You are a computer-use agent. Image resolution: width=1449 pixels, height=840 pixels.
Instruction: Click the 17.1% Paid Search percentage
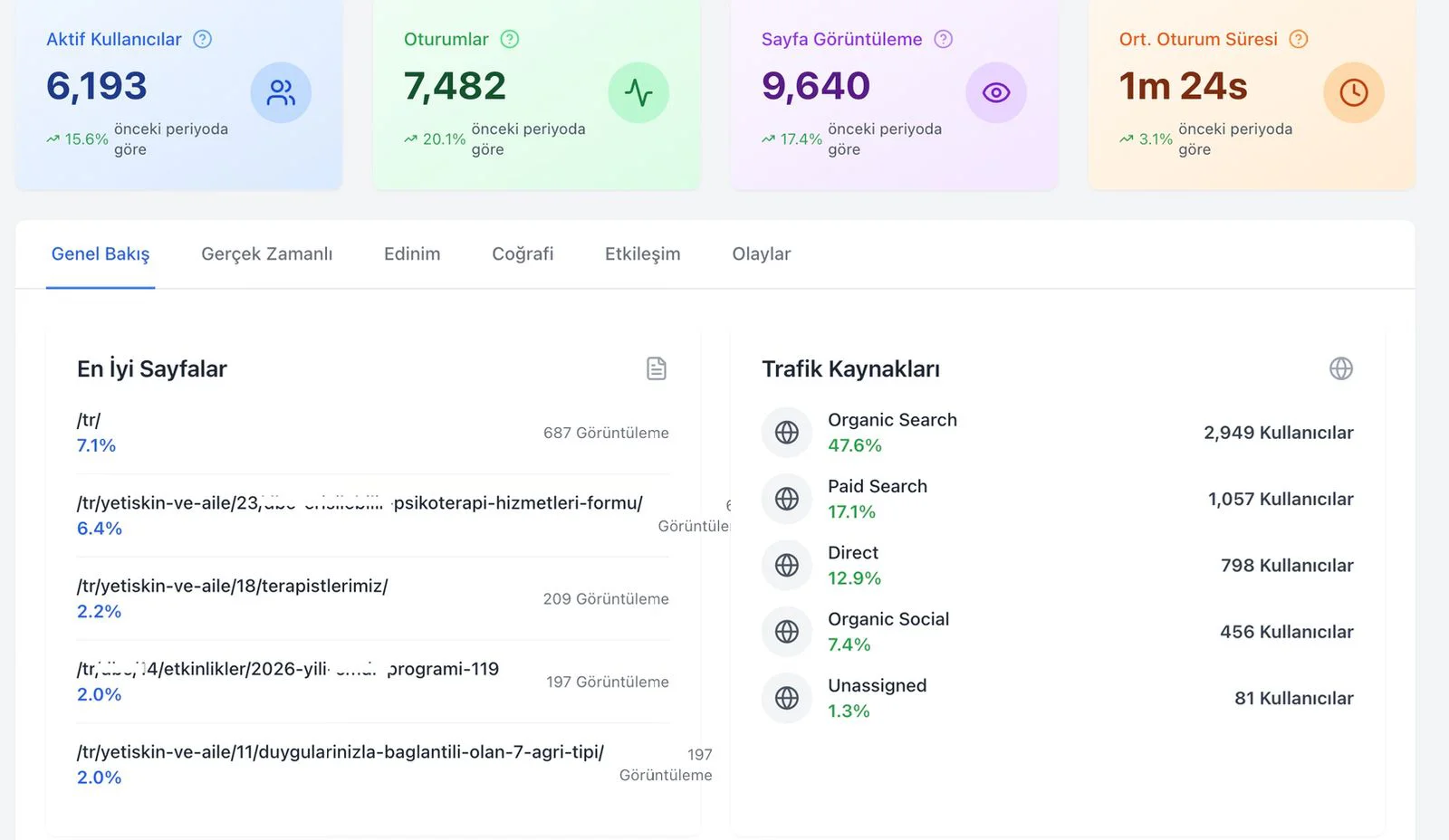[852, 512]
